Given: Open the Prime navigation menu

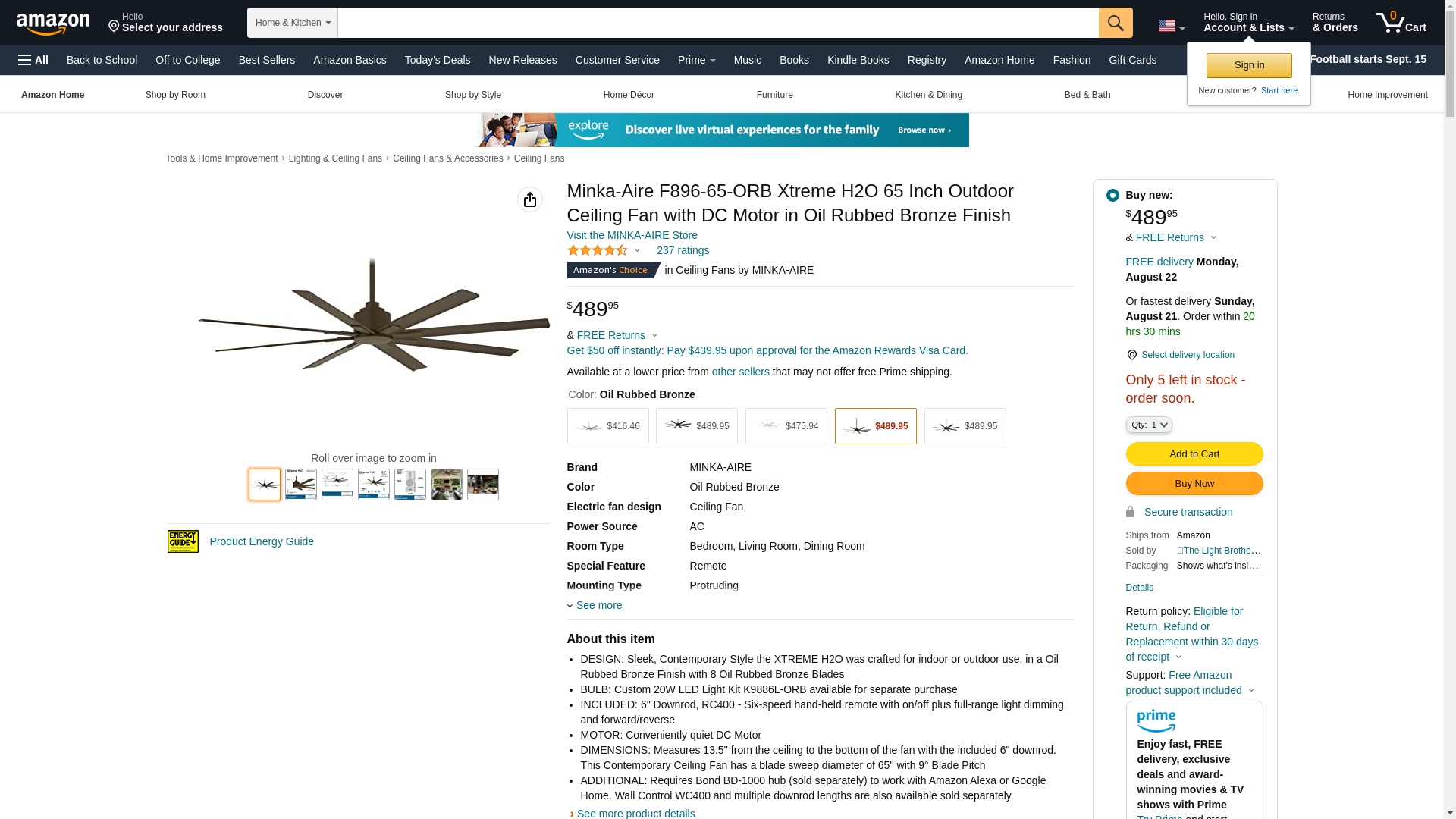Looking at the screenshot, I should pyautogui.click(x=697, y=60).
